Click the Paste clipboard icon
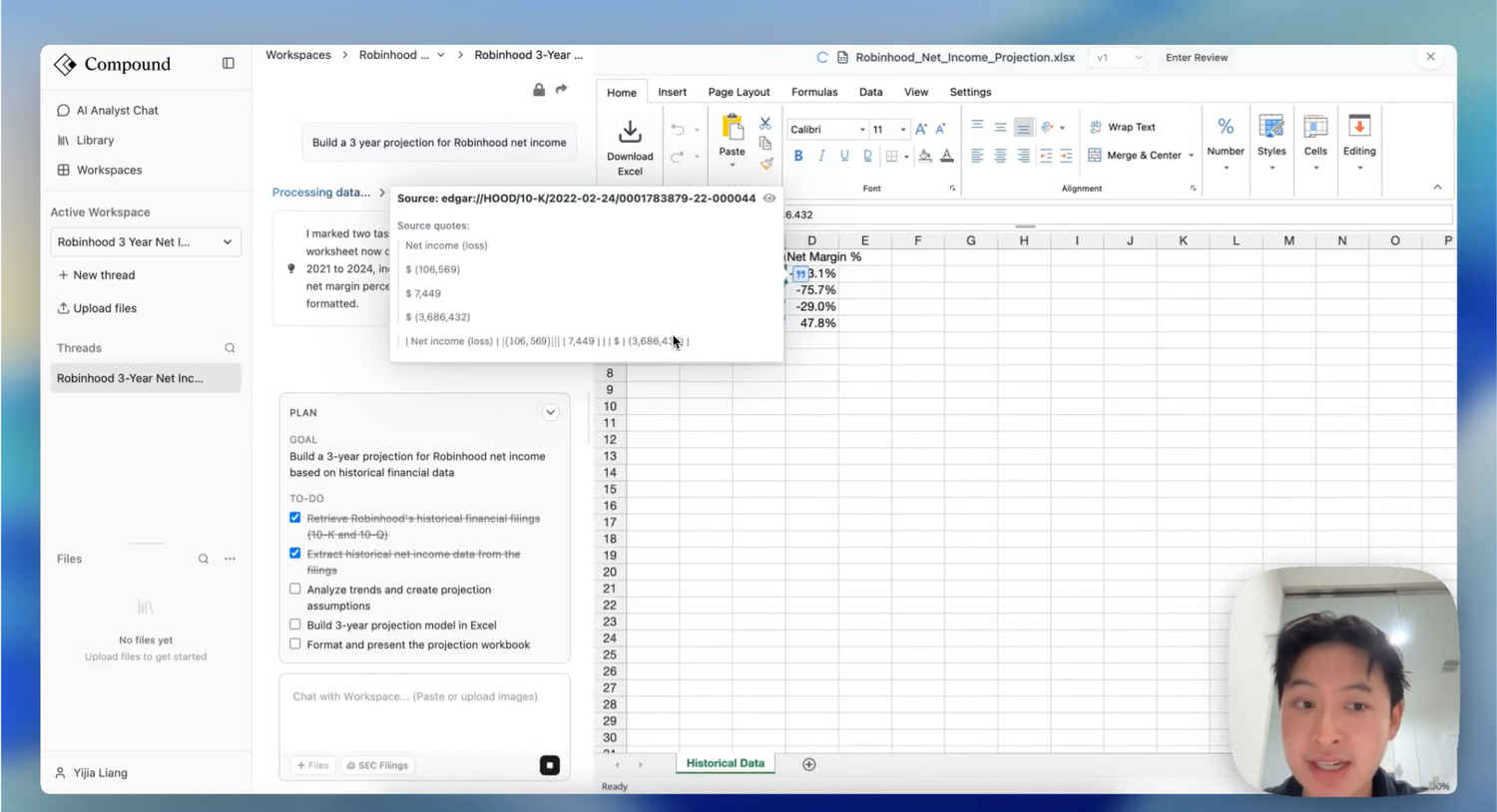This screenshot has width=1497, height=812. [733, 129]
